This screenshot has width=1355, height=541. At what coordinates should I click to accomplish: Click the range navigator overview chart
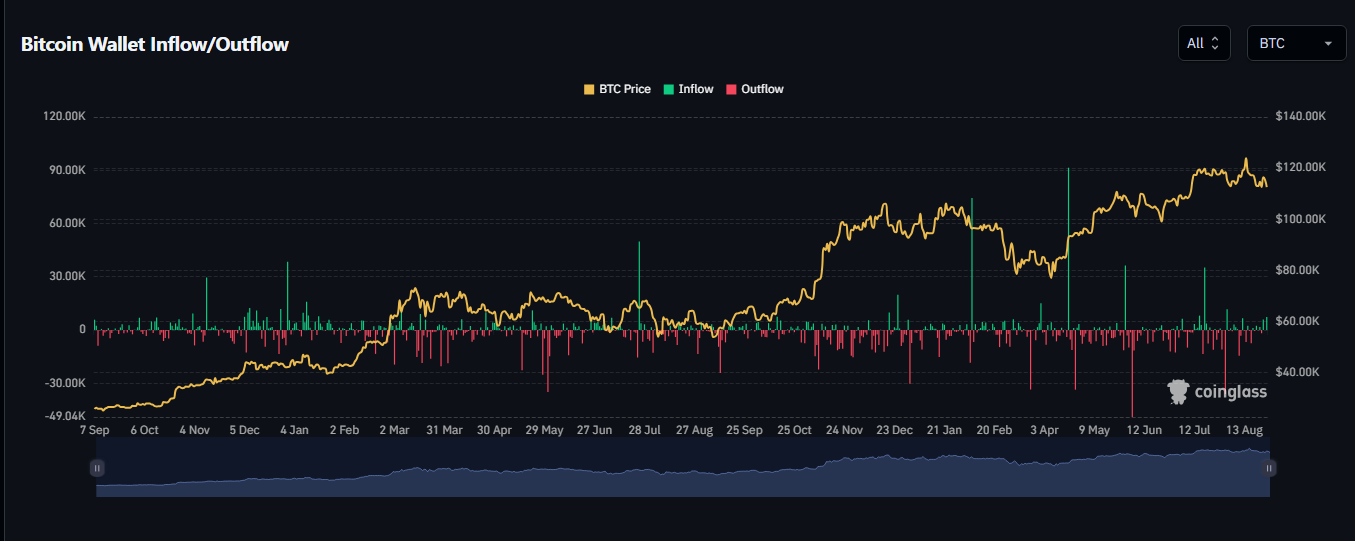coord(683,467)
